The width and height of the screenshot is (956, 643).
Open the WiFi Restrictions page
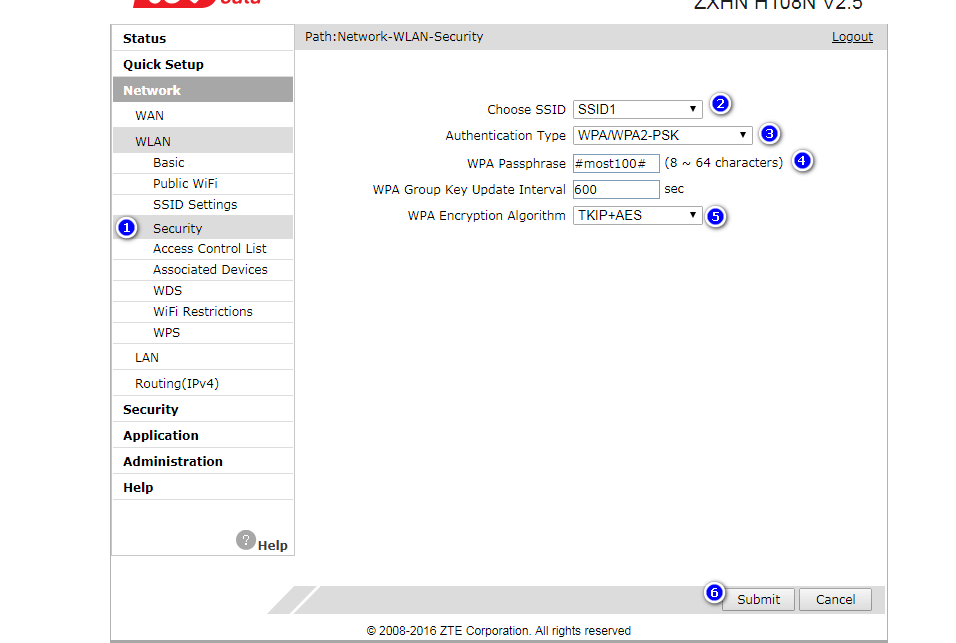pos(203,311)
